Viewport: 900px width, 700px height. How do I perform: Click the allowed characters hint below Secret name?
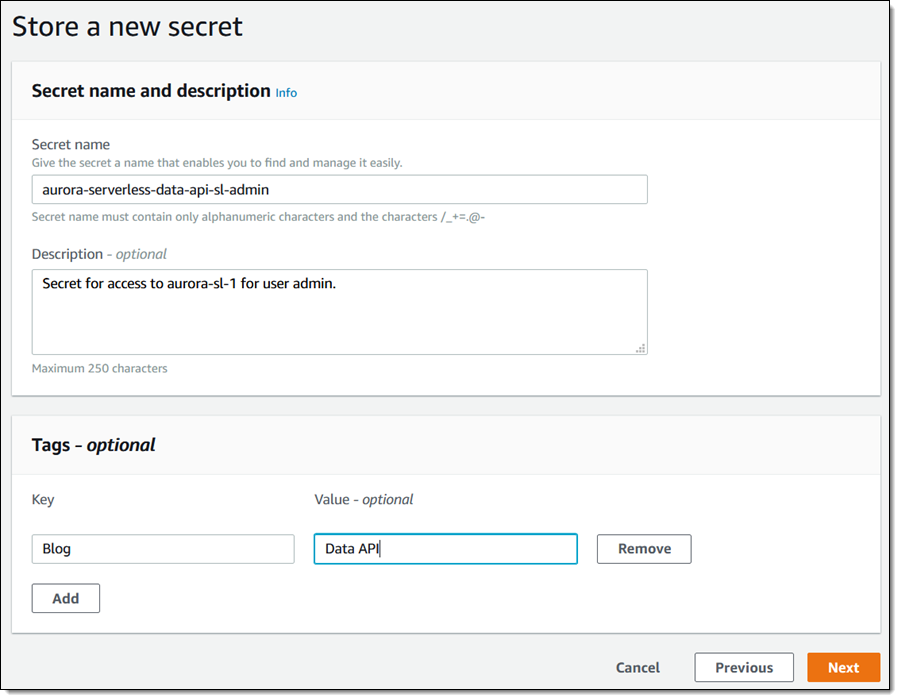258,216
